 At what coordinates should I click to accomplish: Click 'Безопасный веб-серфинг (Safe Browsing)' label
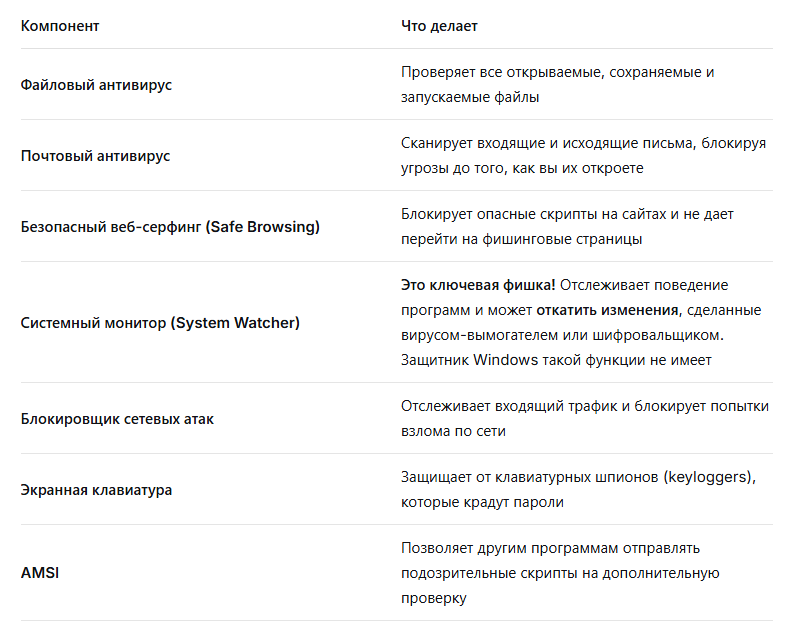tap(170, 227)
